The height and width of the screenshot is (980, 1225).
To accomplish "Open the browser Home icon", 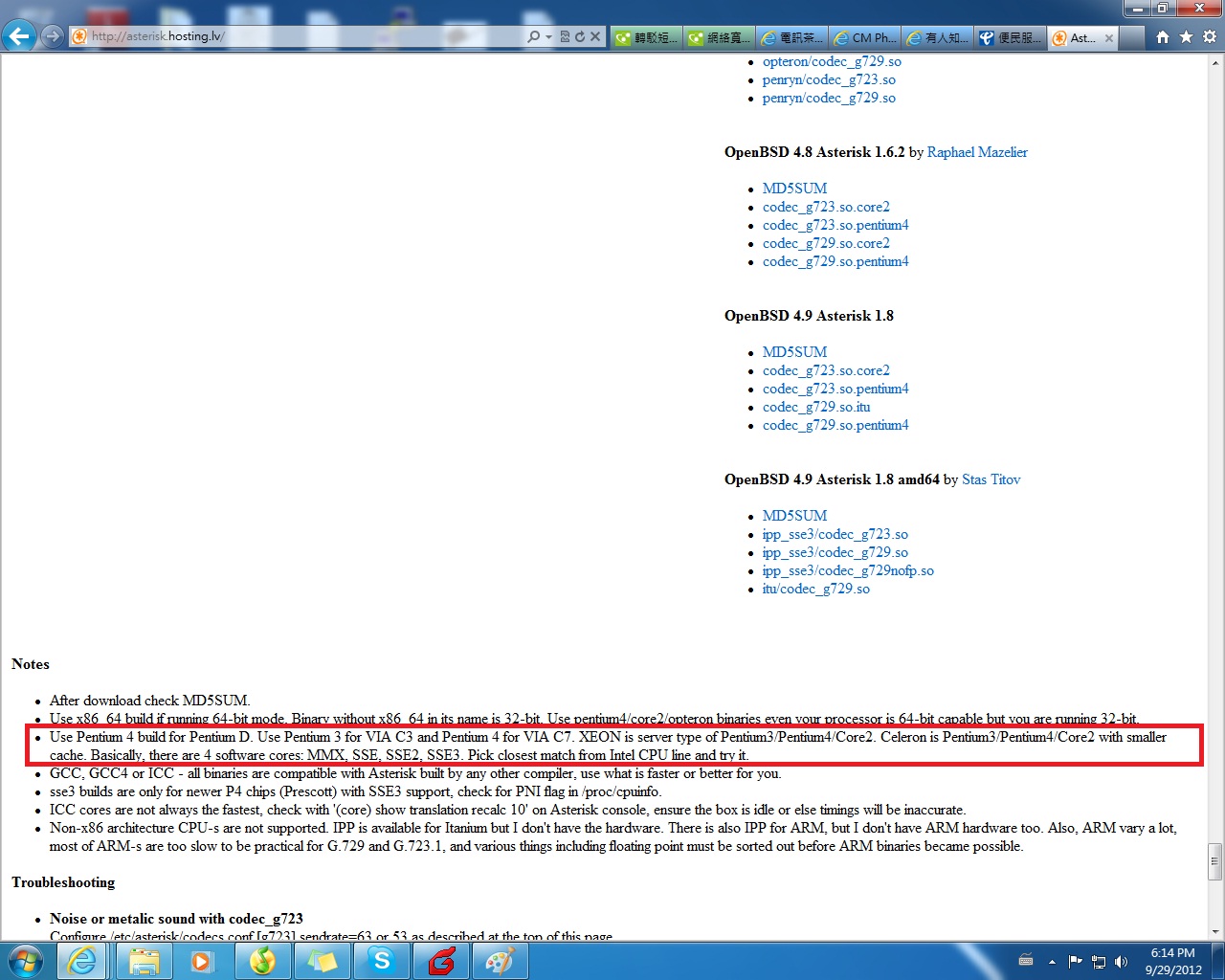I will point(1162,36).
